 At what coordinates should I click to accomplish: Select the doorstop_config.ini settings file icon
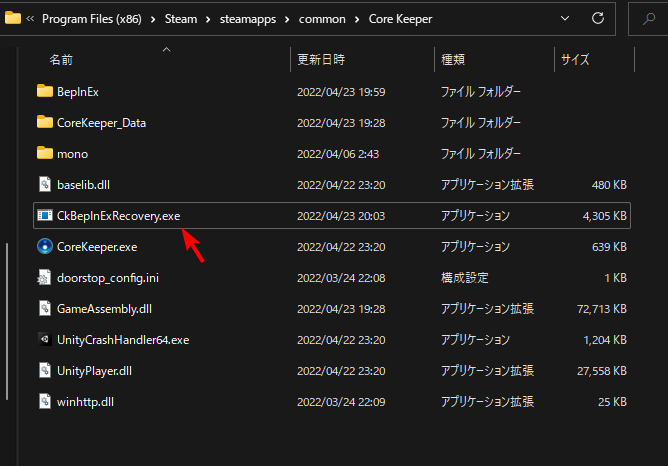pyautogui.click(x=44, y=278)
